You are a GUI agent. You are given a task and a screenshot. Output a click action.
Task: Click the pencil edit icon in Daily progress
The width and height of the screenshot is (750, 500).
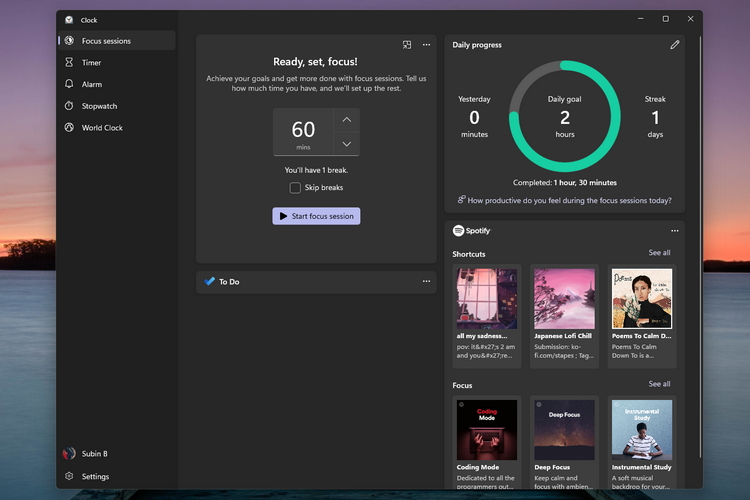click(675, 45)
